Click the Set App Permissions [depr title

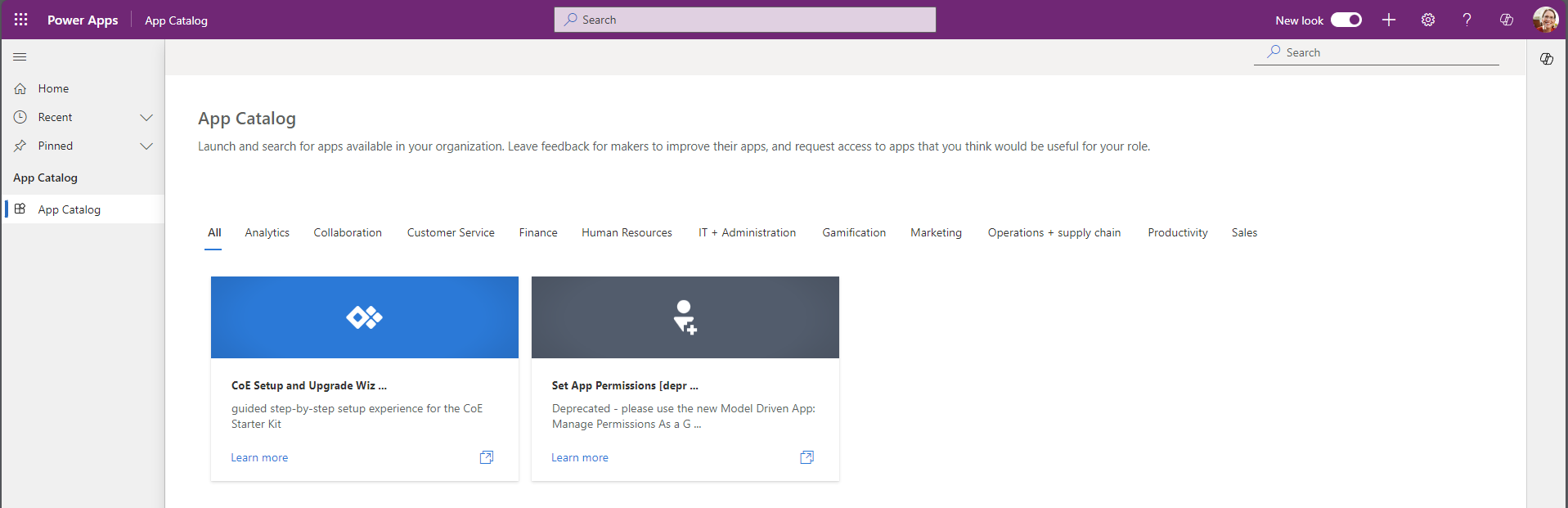[x=625, y=385]
